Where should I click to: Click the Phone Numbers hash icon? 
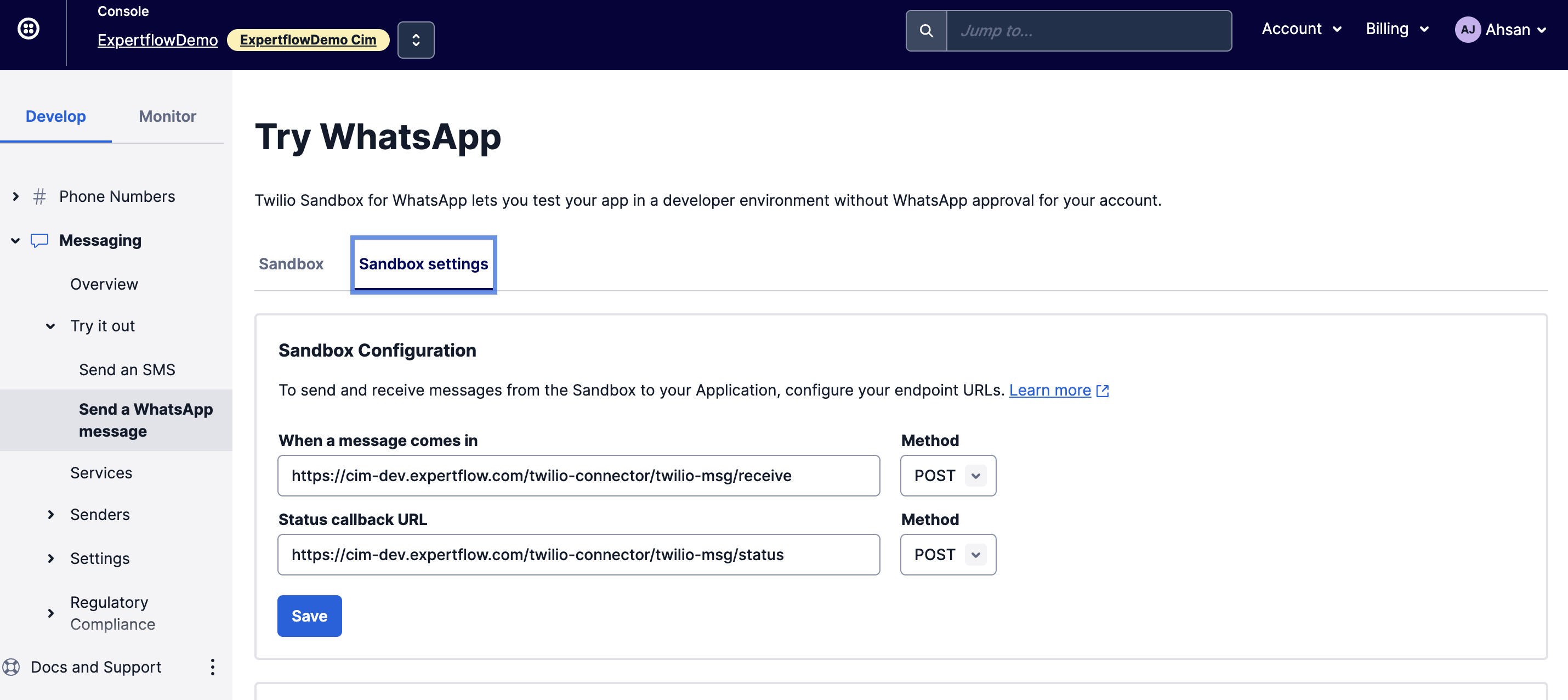tap(39, 196)
